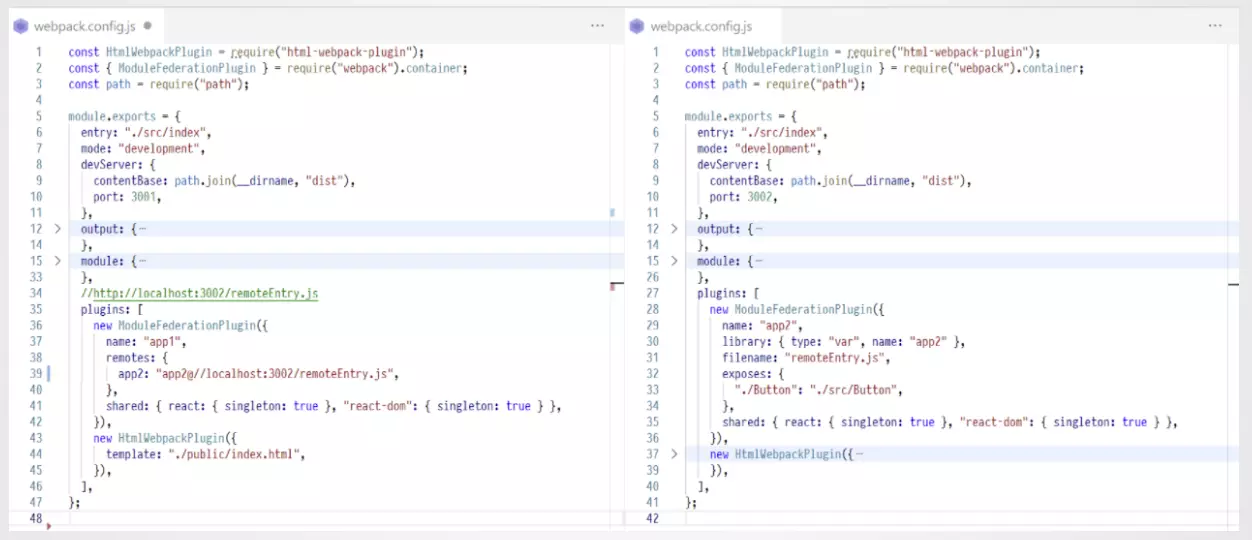
Task: Click filename: "remoteEntry.js" line in right editor
Action: click(x=806, y=357)
